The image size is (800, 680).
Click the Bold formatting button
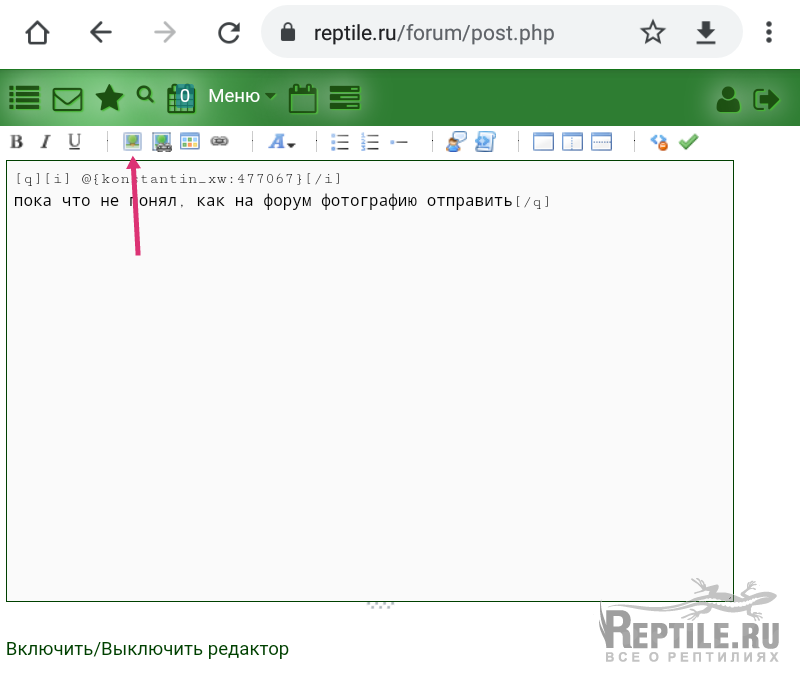(16, 142)
